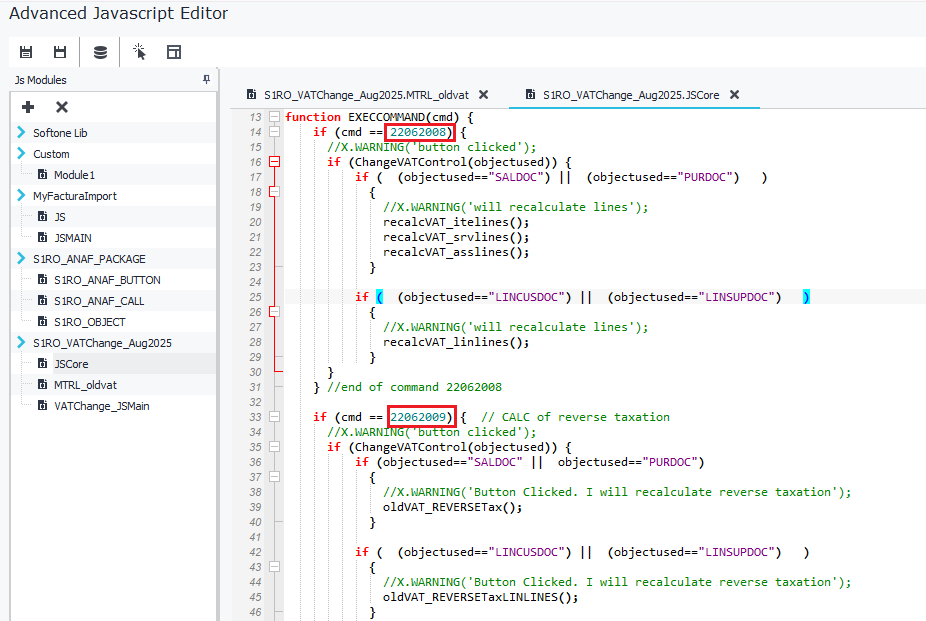Select the S1RO_VATChange_Aug2025 tree label
Viewport: 926px width, 621px height.
pyautogui.click(x=102, y=343)
